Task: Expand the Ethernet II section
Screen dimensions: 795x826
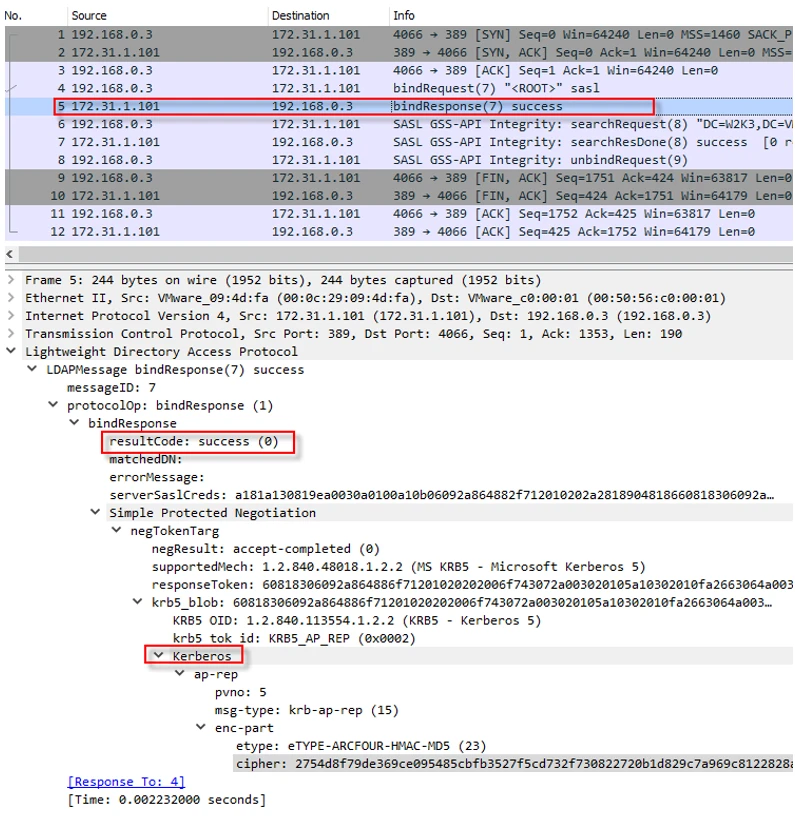Action: click(11, 299)
